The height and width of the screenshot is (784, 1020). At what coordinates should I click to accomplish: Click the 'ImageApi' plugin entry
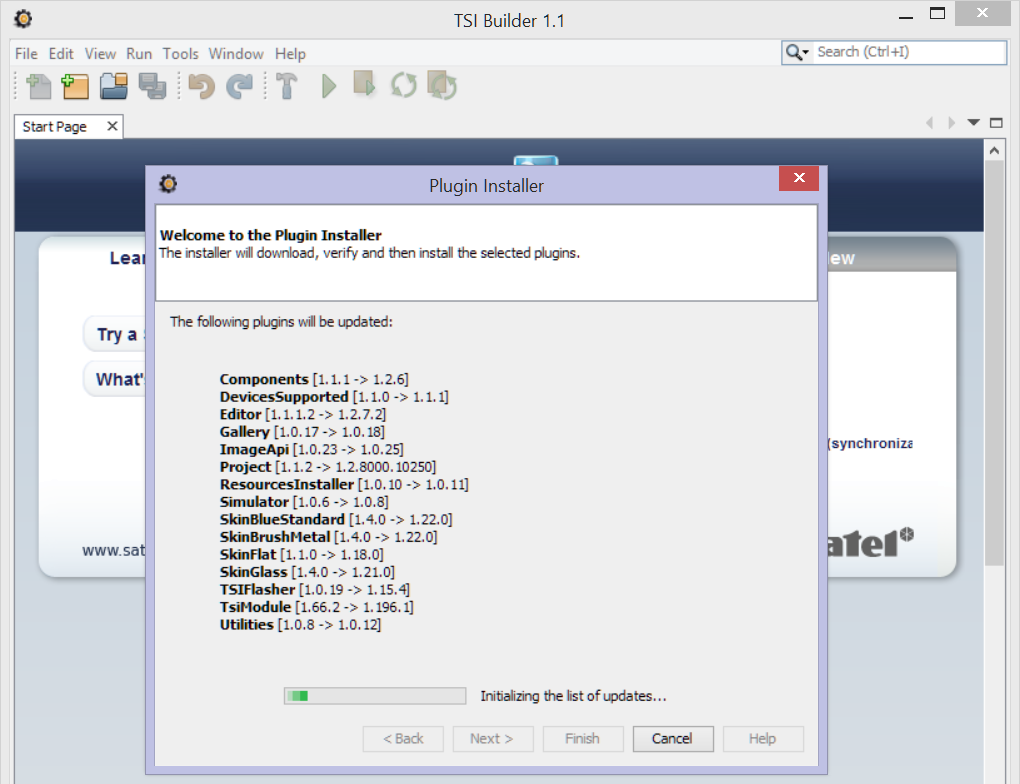pyautogui.click(x=312, y=450)
